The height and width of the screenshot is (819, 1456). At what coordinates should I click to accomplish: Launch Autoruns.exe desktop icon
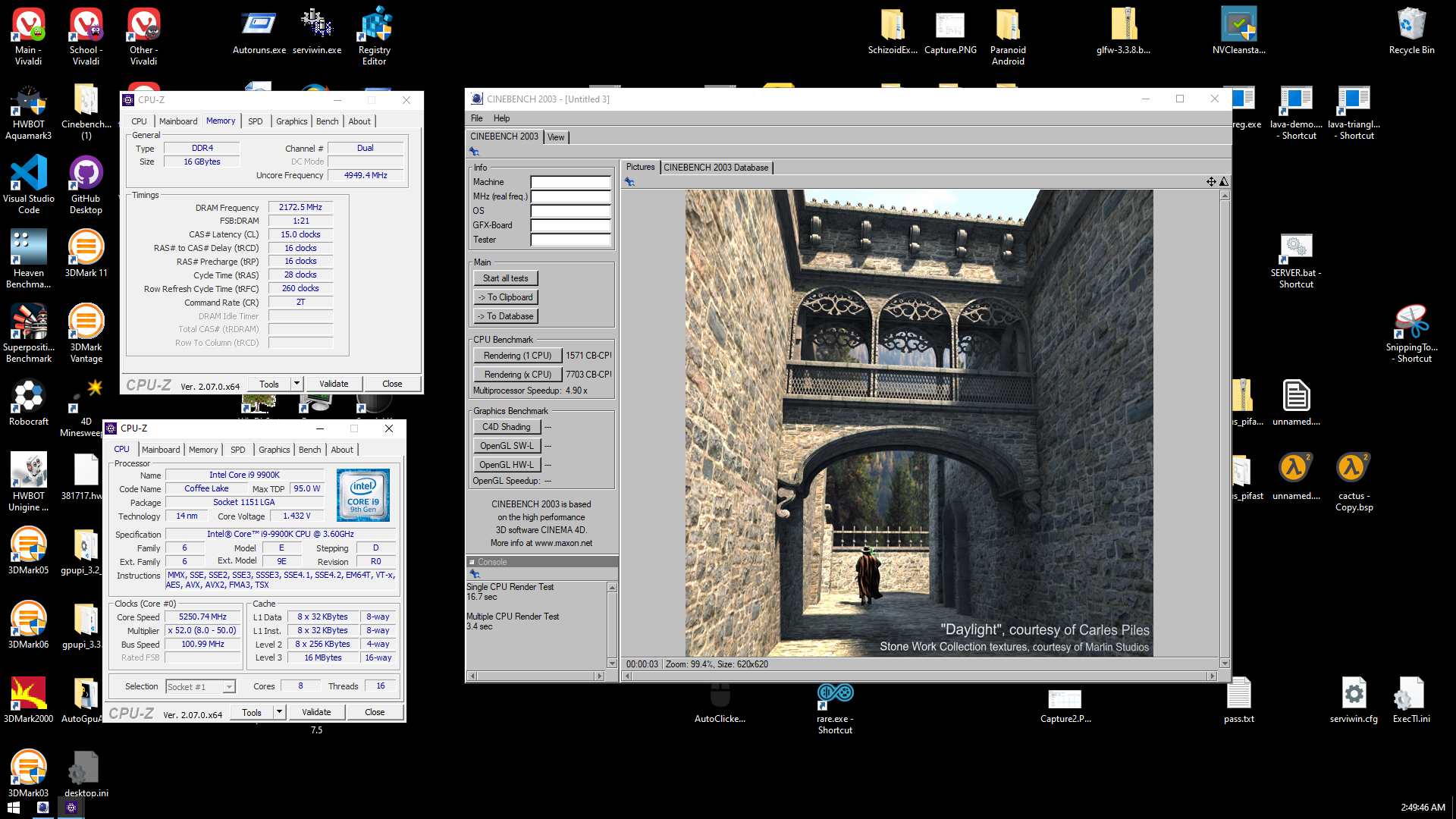(259, 32)
